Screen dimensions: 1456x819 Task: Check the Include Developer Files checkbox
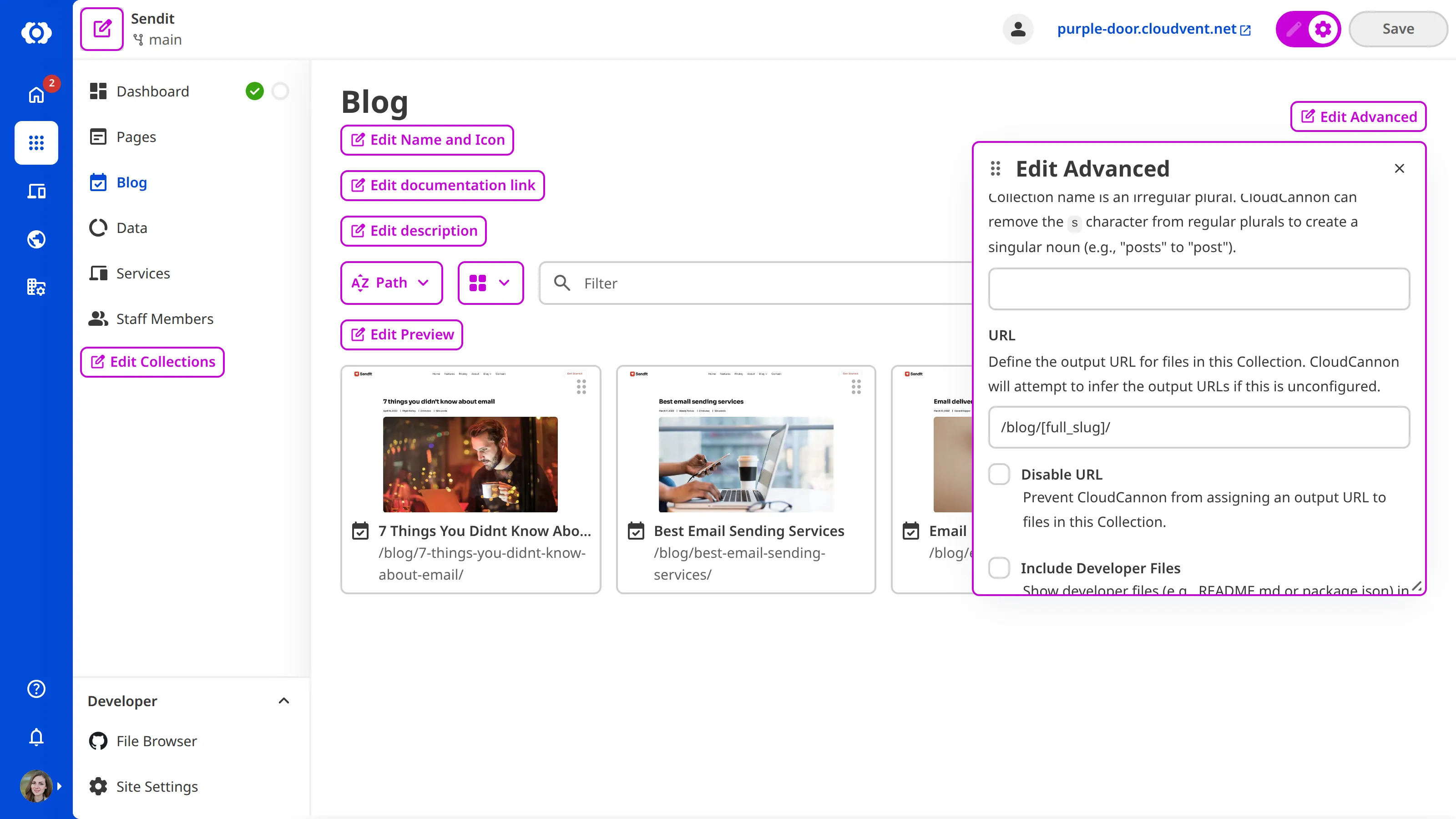click(999, 567)
